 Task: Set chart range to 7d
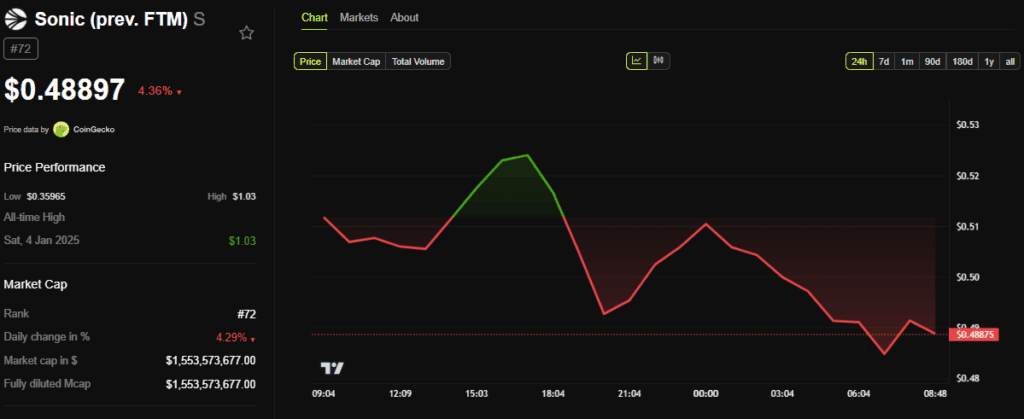coord(883,61)
